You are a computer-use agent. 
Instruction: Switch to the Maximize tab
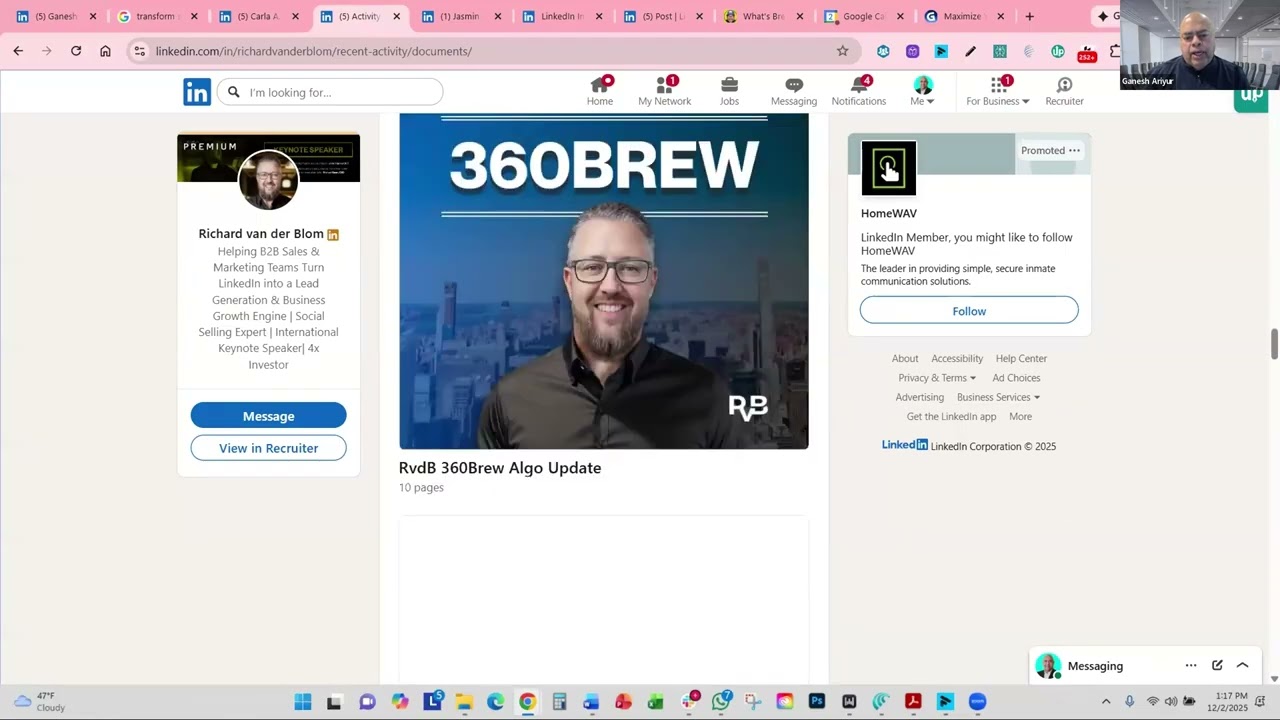(x=965, y=17)
